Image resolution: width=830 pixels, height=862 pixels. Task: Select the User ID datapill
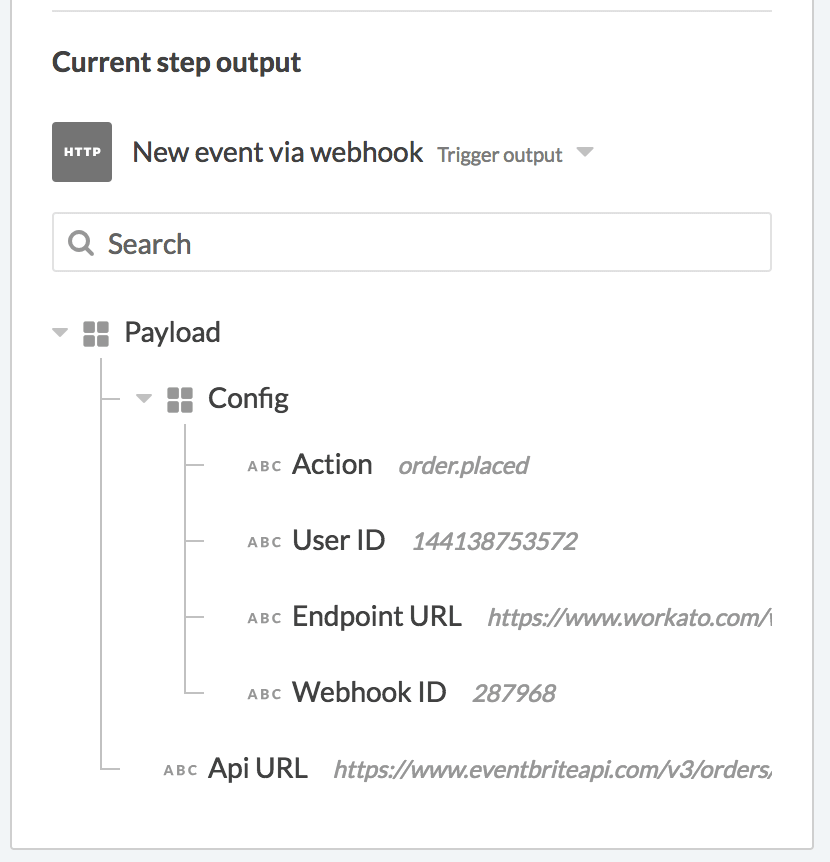pos(338,540)
